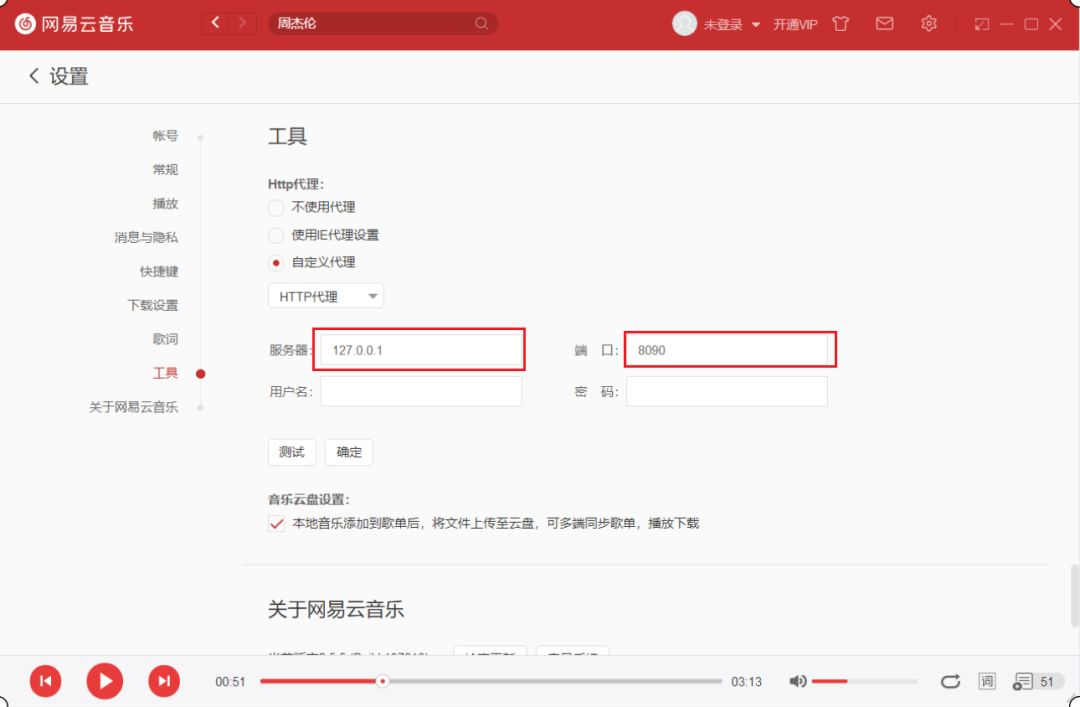Toggle the cloud upload checkbox
The height and width of the screenshot is (707, 1080).
point(276,524)
